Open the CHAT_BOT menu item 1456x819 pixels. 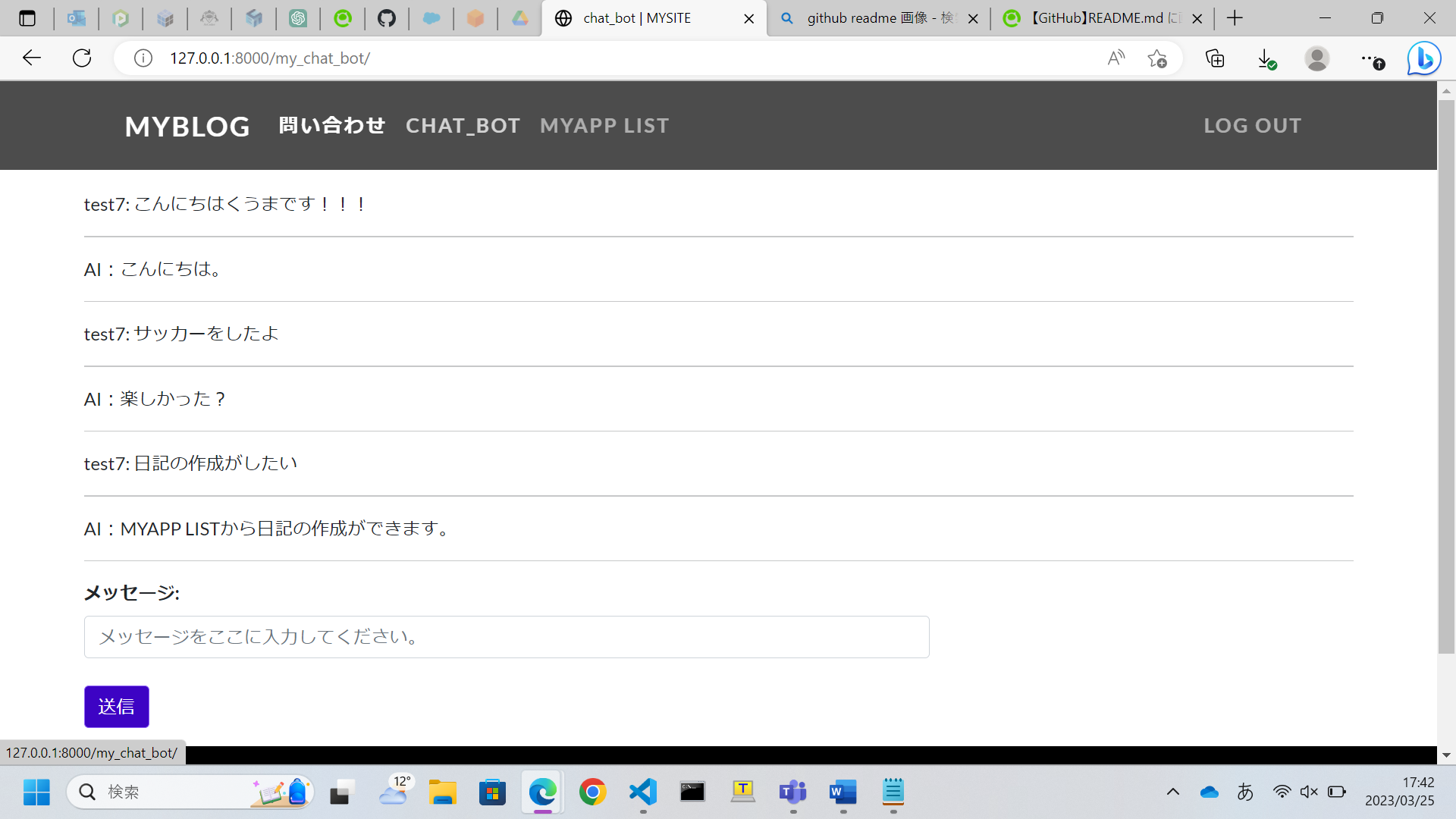pyautogui.click(x=463, y=125)
